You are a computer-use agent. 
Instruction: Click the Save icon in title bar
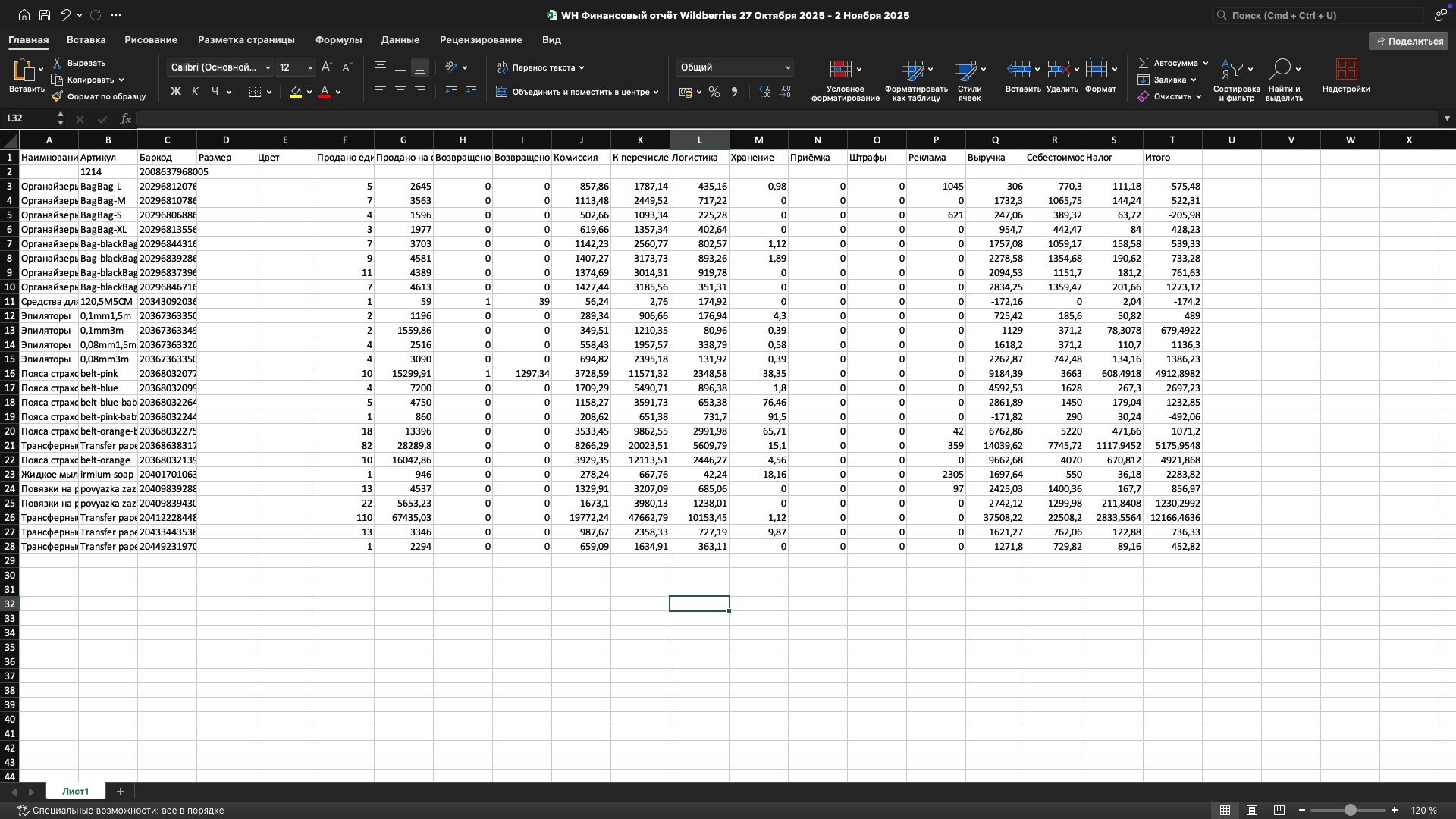(x=45, y=15)
